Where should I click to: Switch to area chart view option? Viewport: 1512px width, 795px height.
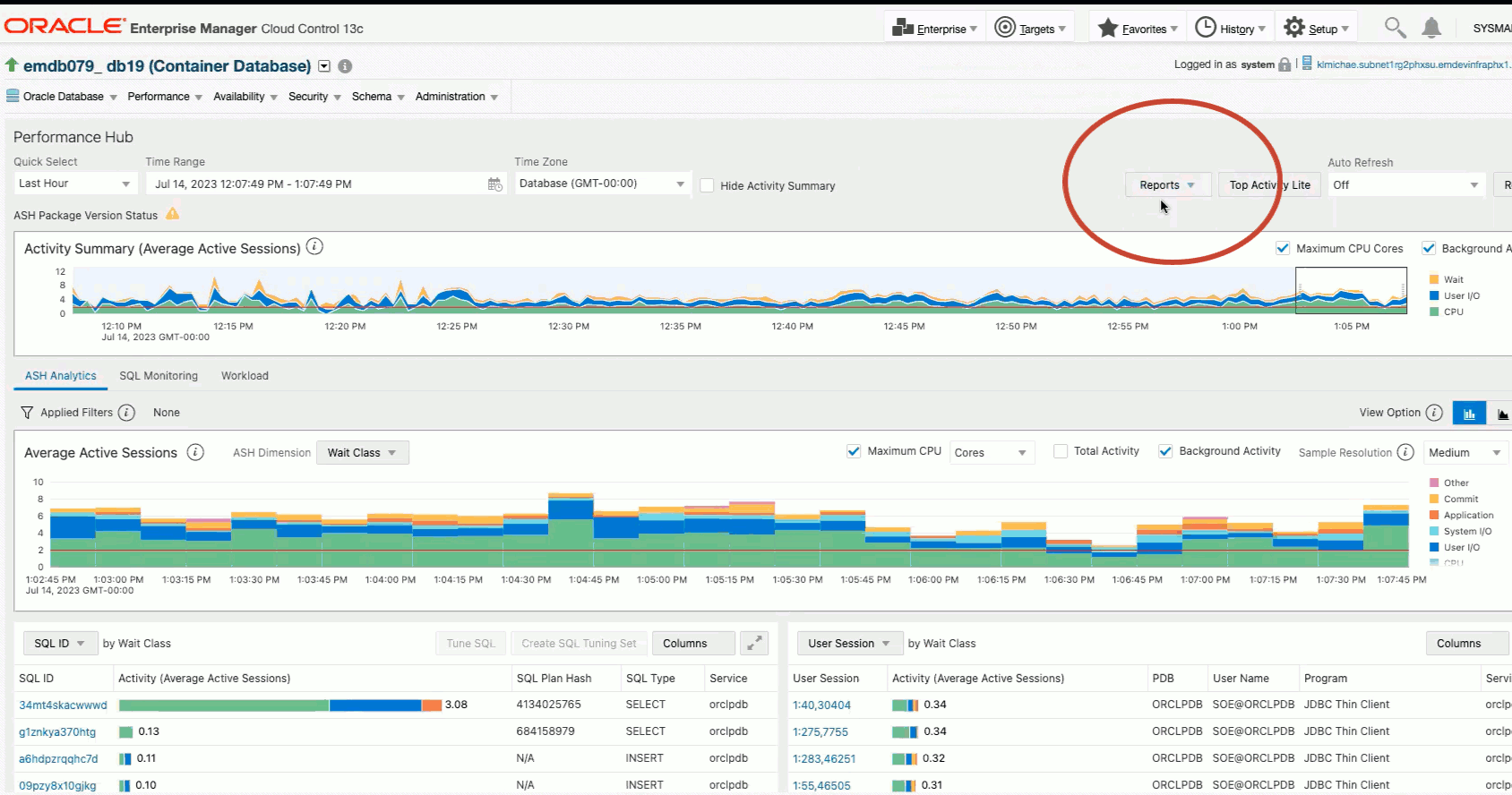click(1500, 413)
